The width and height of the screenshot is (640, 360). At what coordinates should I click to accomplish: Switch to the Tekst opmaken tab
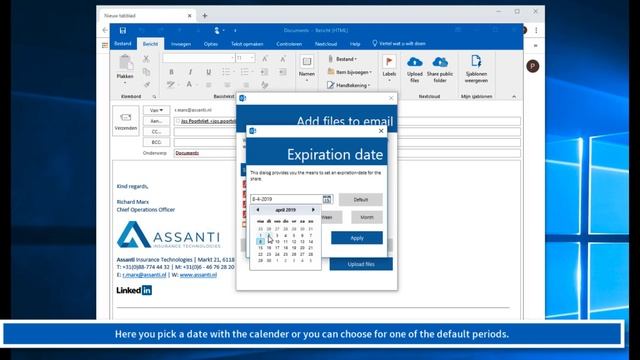(x=247, y=44)
